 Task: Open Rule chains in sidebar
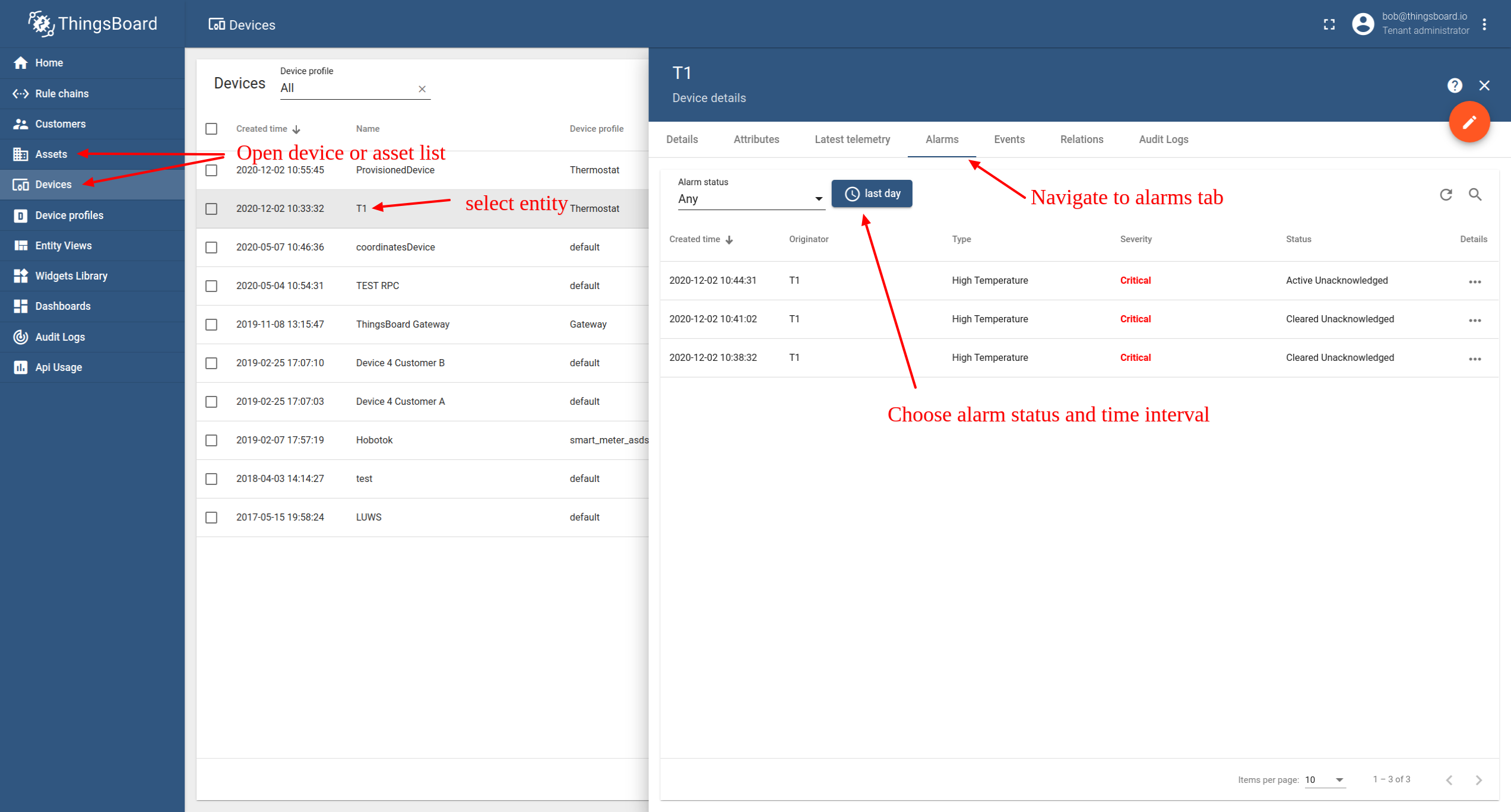click(x=61, y=94)
